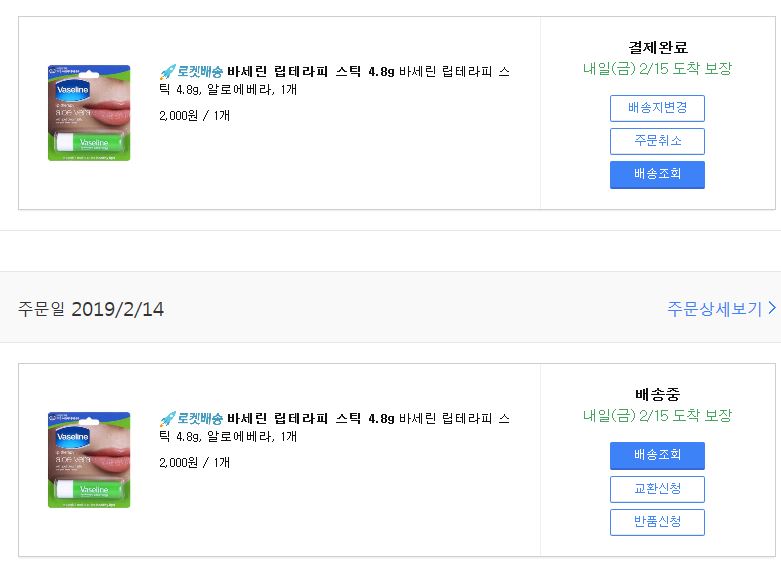Click the 주문일 2019/2/14 order date heading
This screenshot has width=781, height=568.
91,309
